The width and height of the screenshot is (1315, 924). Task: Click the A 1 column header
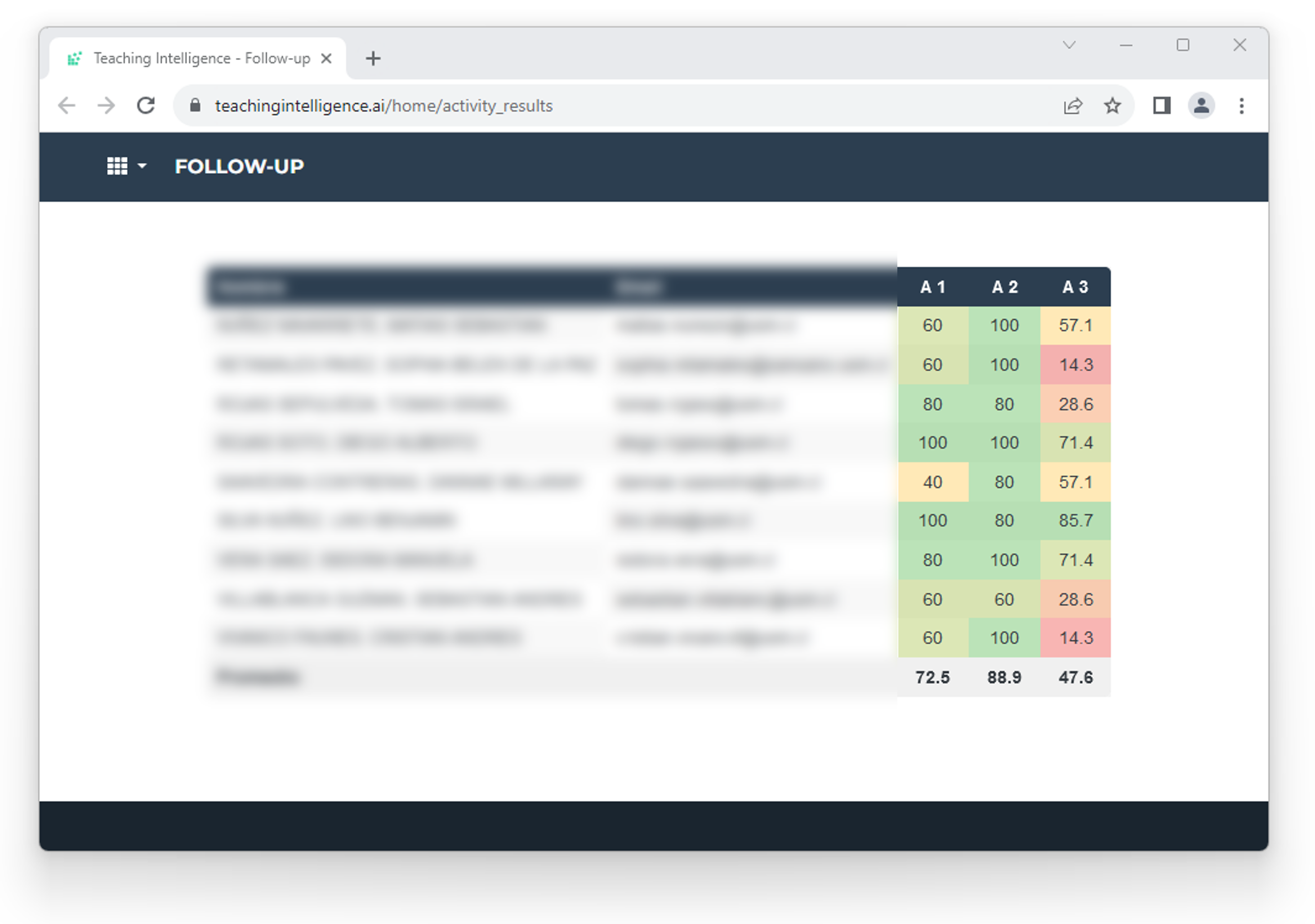click(x=932, y=287)
